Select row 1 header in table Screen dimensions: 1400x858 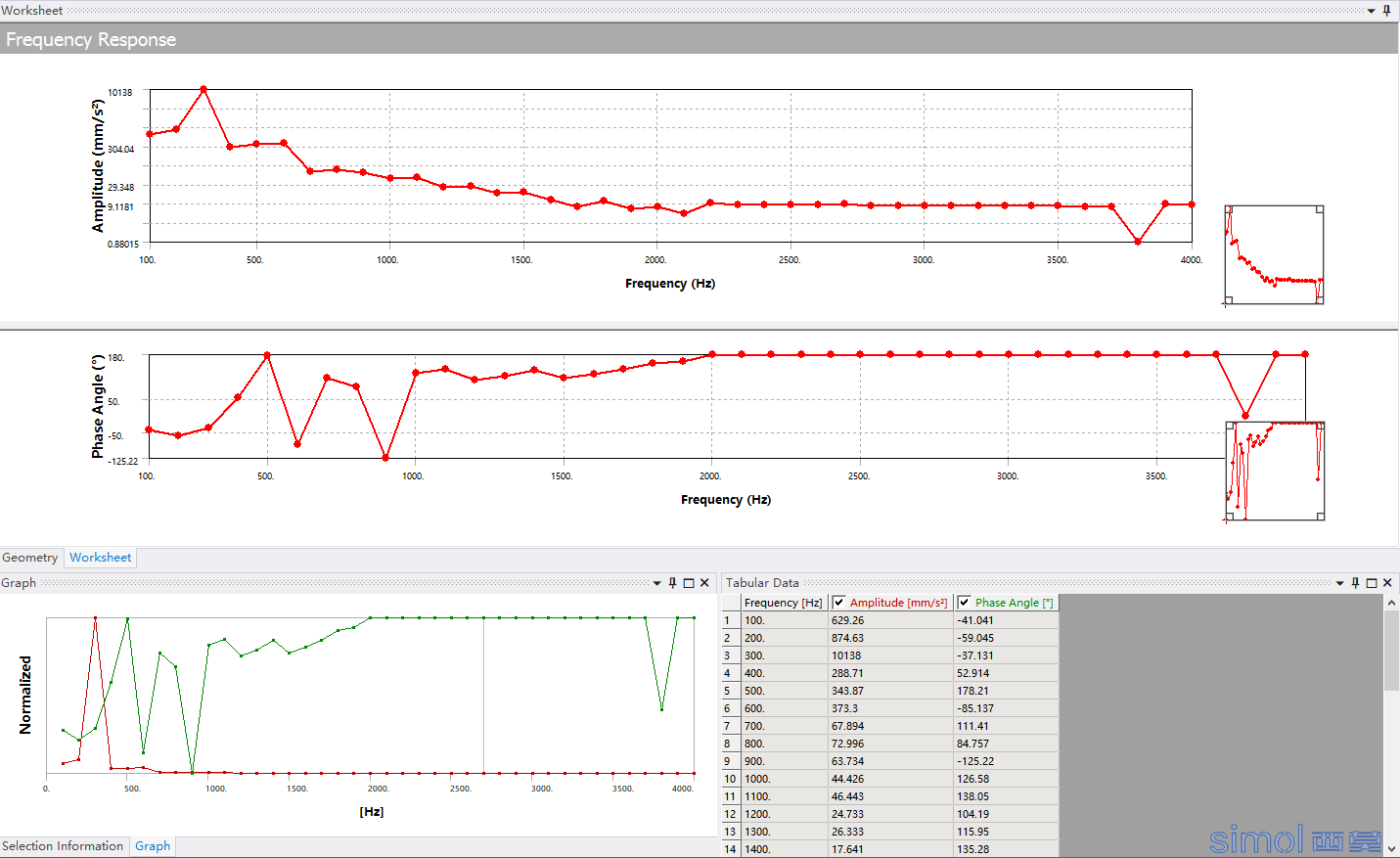(731, 620)
